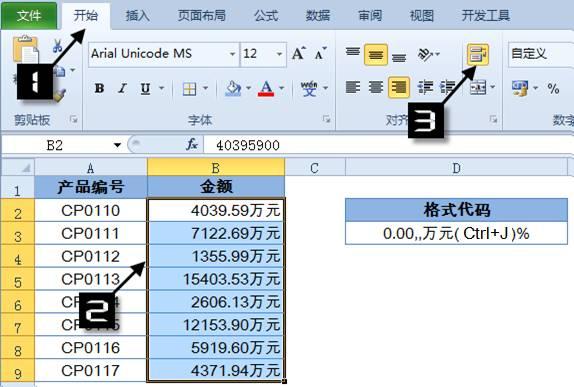
Task: Switch to the 数据 ribbon tab
Action: pos(318,15)
